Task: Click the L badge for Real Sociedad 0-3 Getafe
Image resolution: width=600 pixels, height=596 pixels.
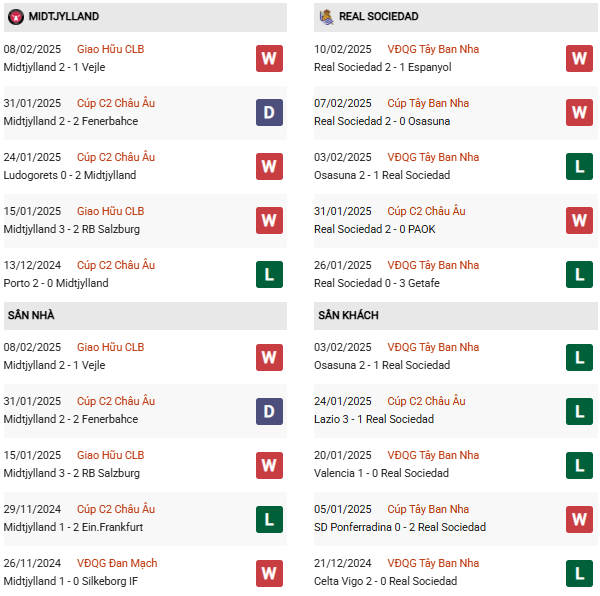Action: pyautogui.click(x=579, y=274)
